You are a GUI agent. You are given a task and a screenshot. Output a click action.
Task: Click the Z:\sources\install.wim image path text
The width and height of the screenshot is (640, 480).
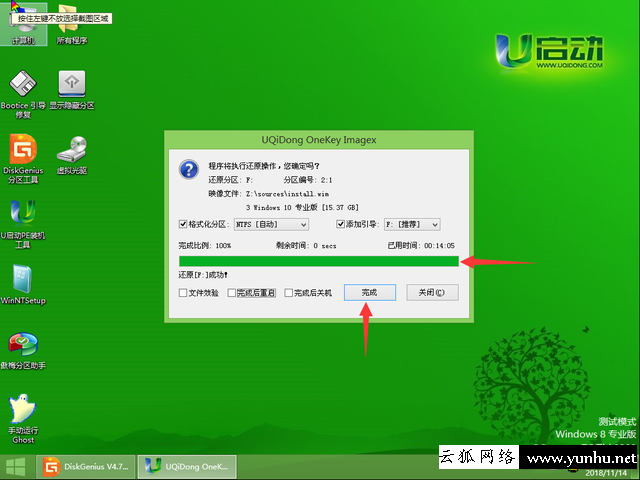click(x=287, y=194)
